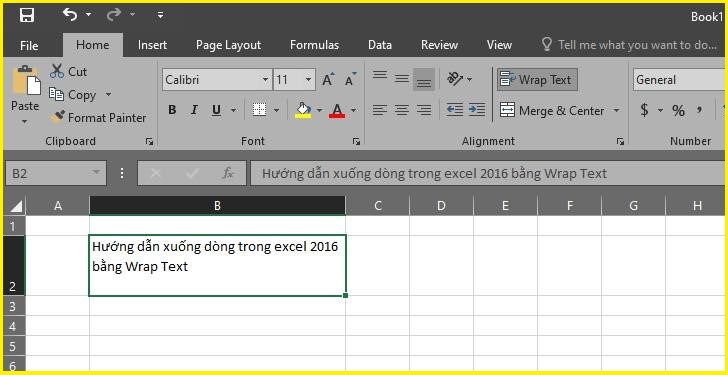This screenshot has height=375, width=728.
Task: Click the formula bar text
Action: click(x=435, y=174)
